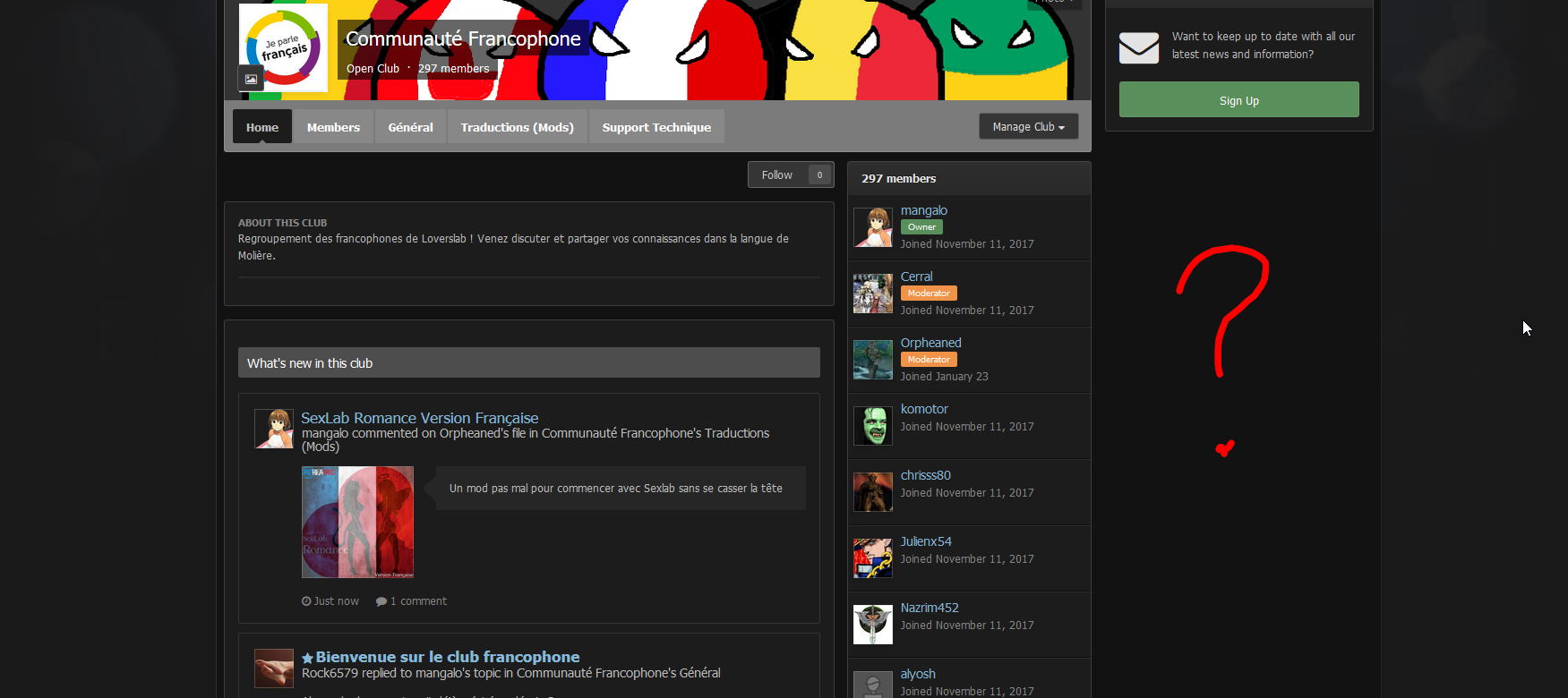This screenshot has width=1568, height=698.
Task: Open Cerral's profile link
Action: 917,277
